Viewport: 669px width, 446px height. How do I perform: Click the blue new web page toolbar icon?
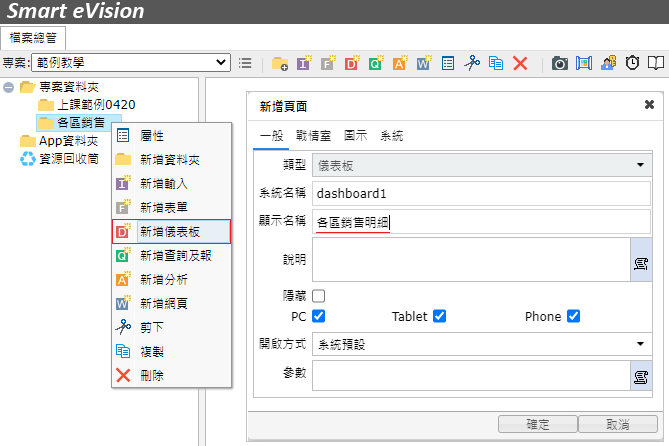pos(423,63)
